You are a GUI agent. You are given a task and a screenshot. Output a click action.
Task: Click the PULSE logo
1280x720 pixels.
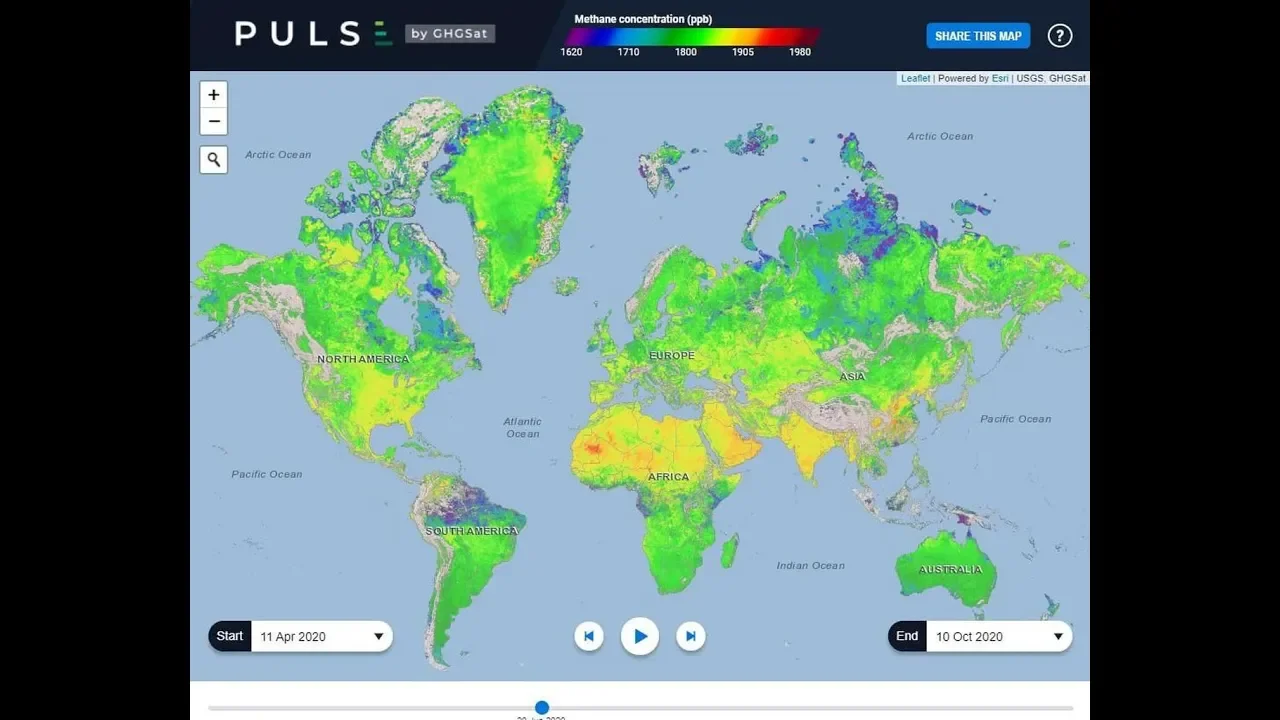(x=314, y=34)
